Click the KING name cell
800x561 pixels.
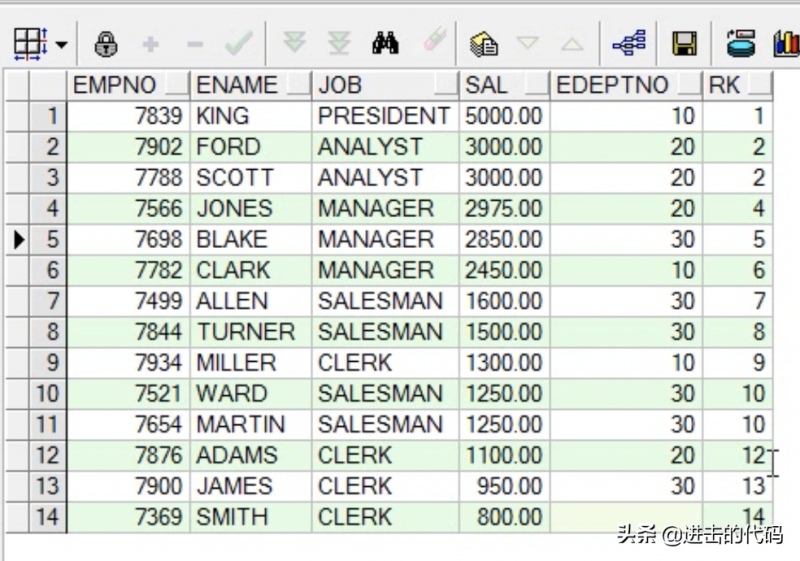pyautogui.click(x=251, y=116)
